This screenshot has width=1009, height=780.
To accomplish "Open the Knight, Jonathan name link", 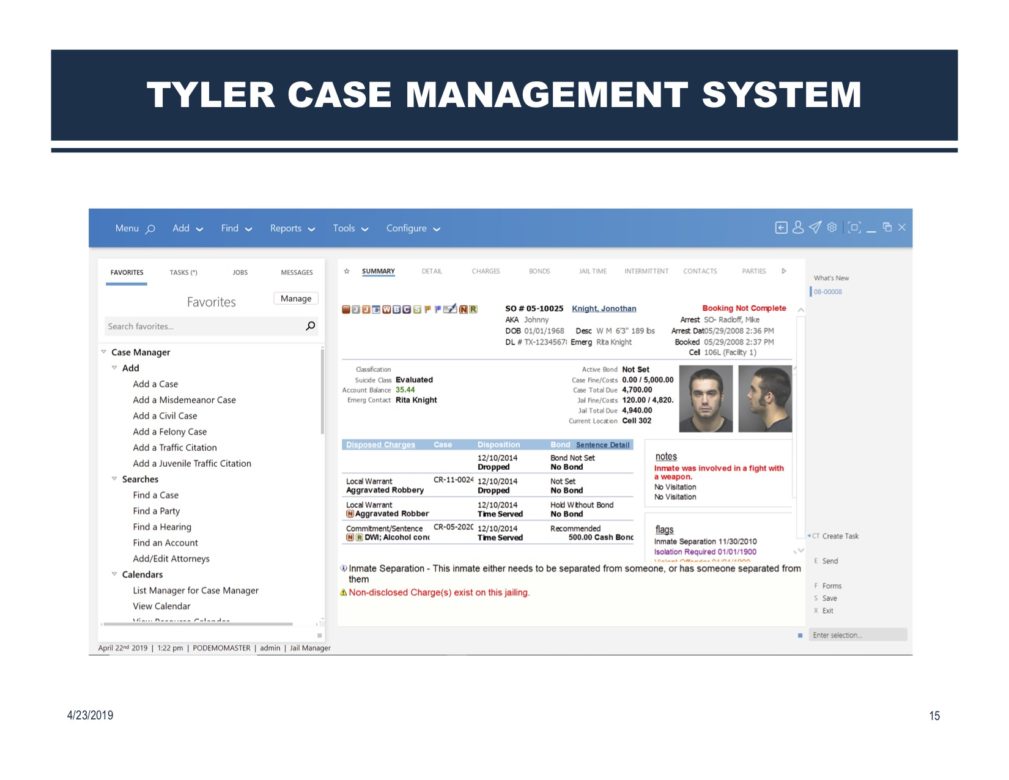I will [x=604, y=309].
